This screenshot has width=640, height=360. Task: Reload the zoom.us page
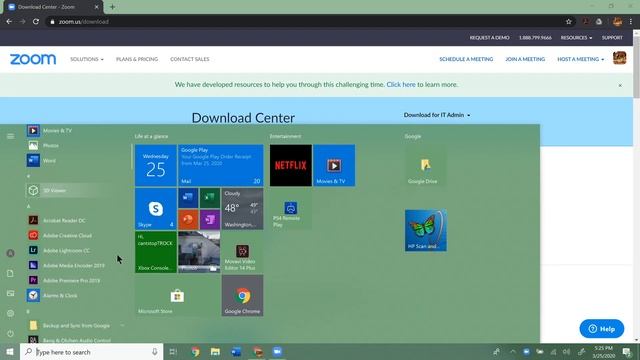click(x=36, y=22)
